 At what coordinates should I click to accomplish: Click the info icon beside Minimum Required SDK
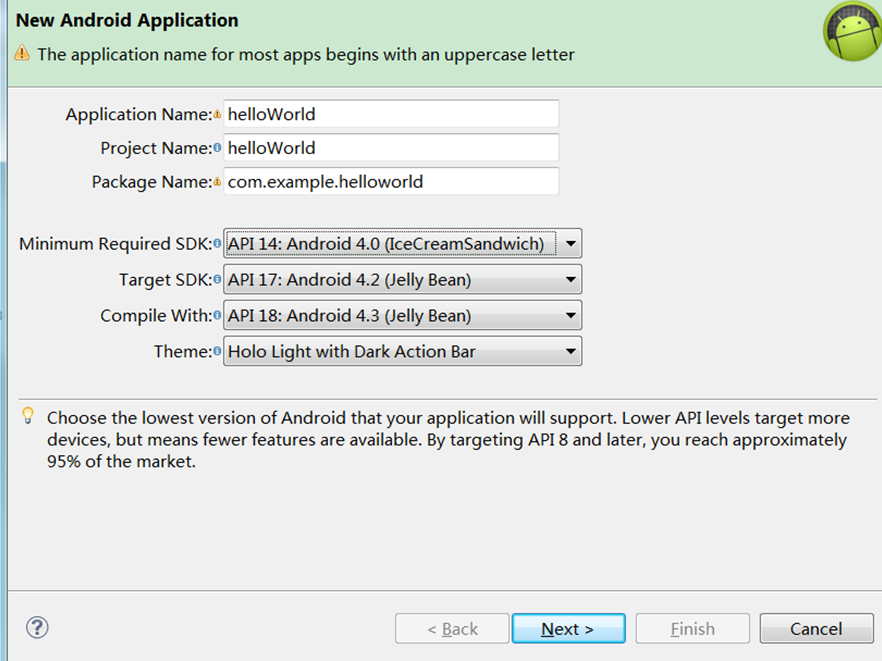pyautogui.click(x=217, y=244)
